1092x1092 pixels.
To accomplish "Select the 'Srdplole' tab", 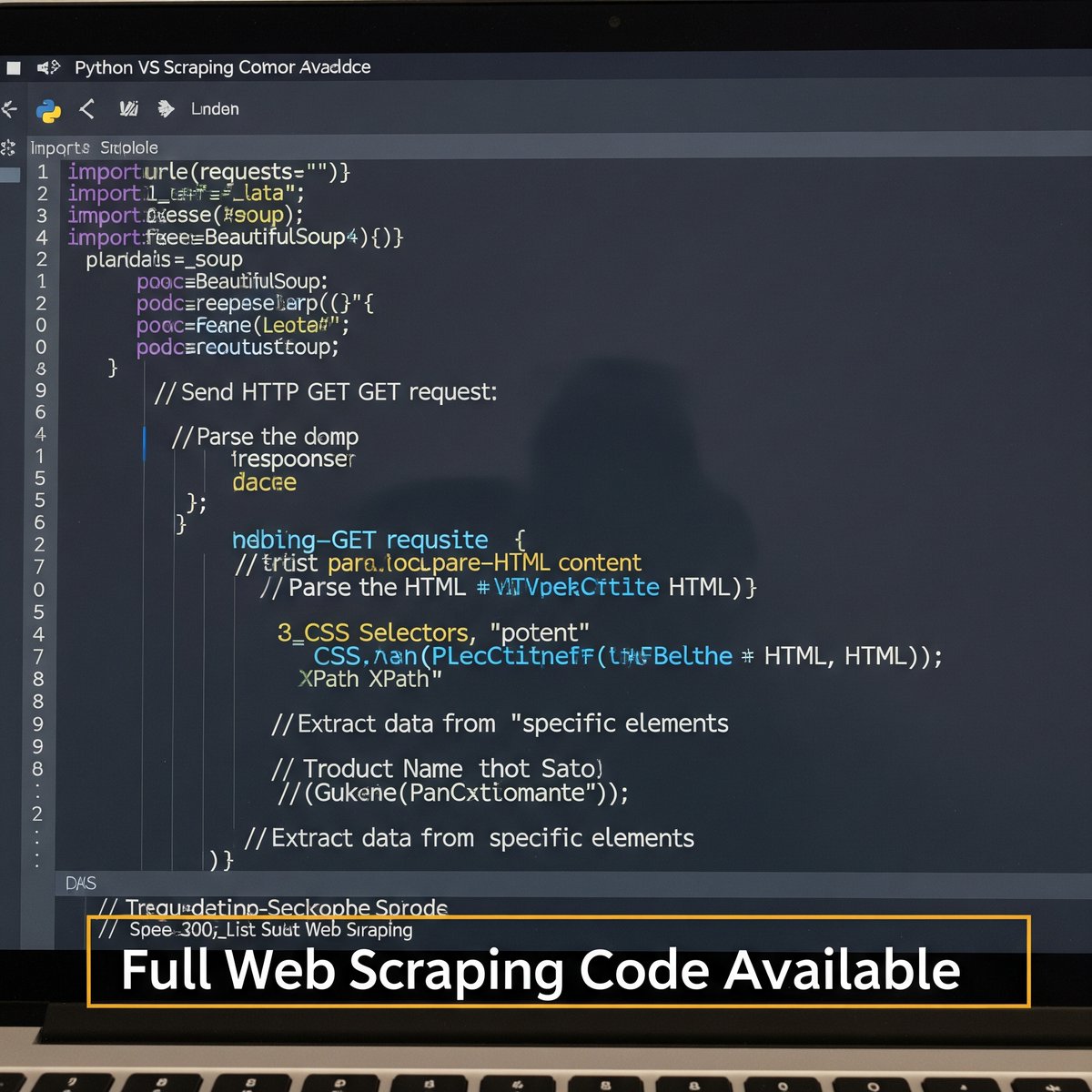I will pyautogui.click(x=129, y=147).
